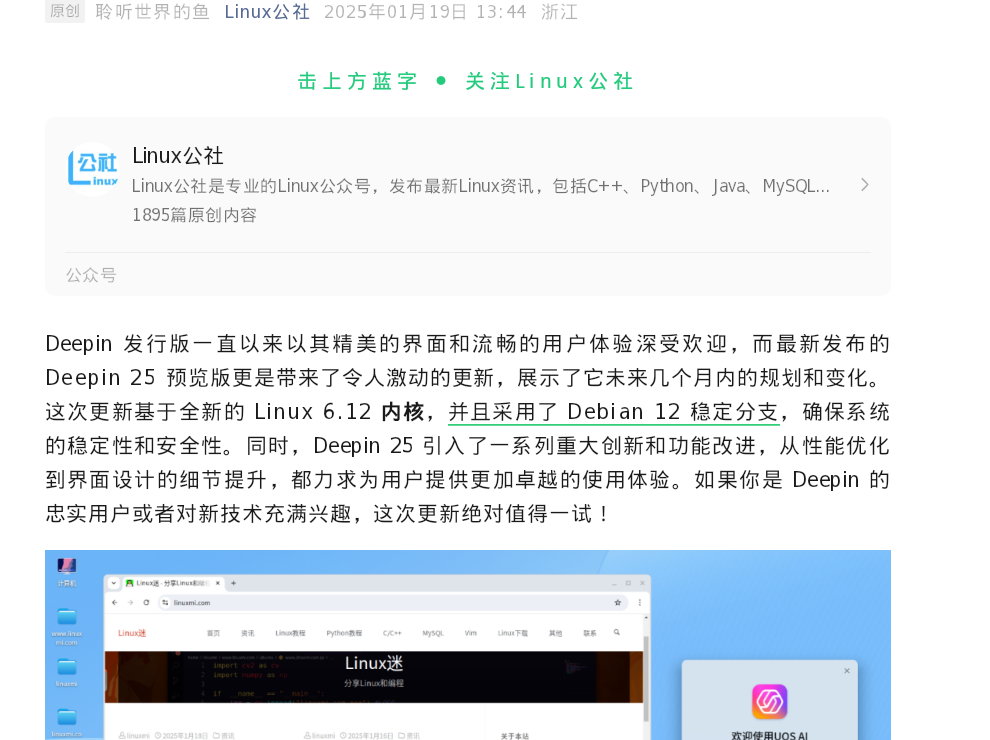Click the Linux公社 account avatar logo
This screenshot has width=990, height=740.
[93, 169]
